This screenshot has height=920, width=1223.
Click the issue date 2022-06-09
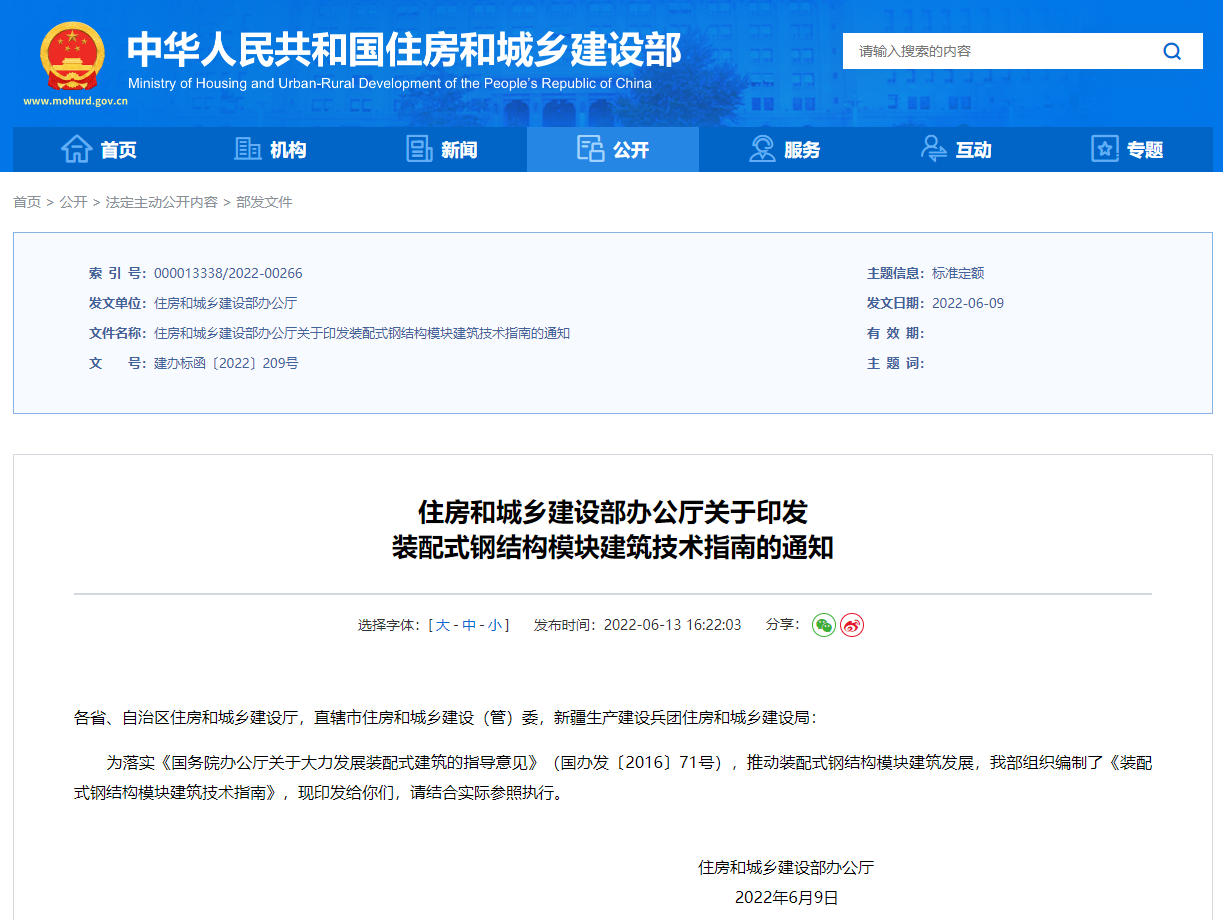(968, 303)
